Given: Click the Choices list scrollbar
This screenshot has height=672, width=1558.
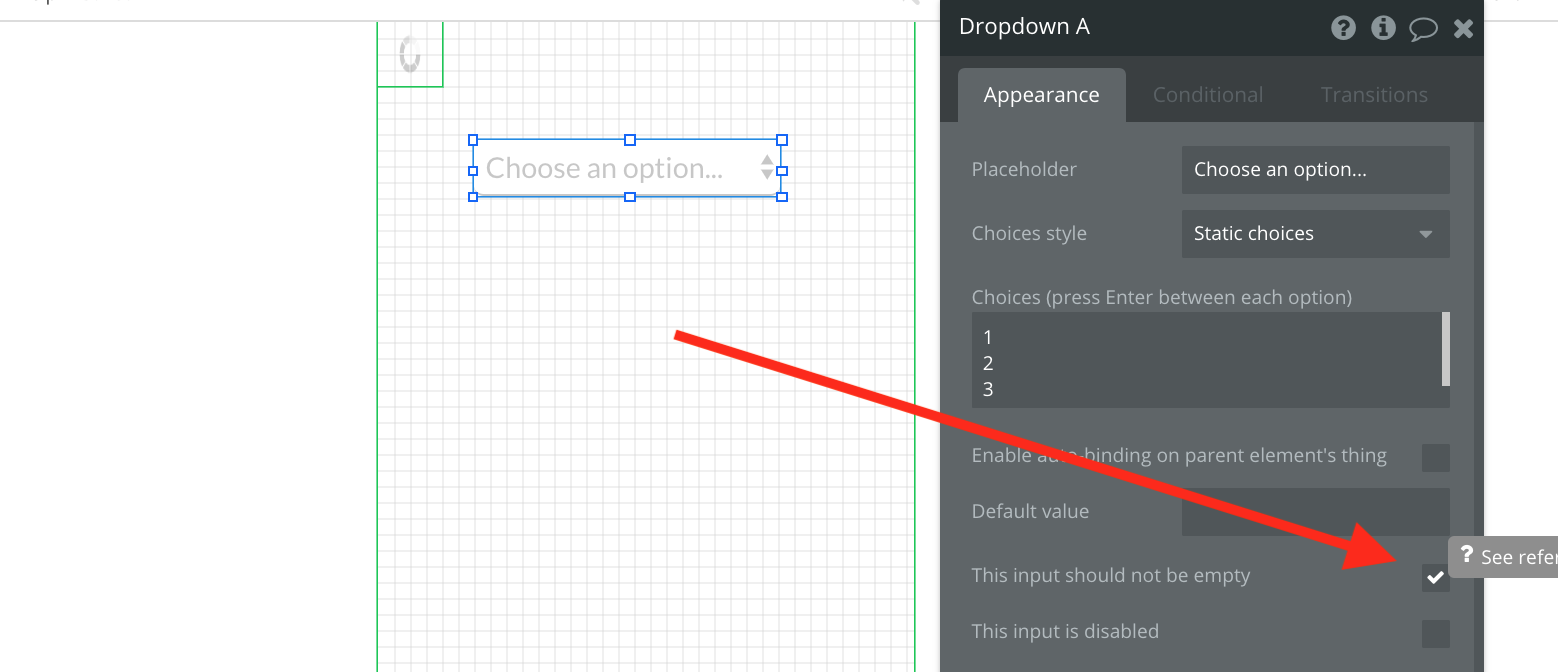Looking at the screenshot, I should click(x=1446, y=349).
